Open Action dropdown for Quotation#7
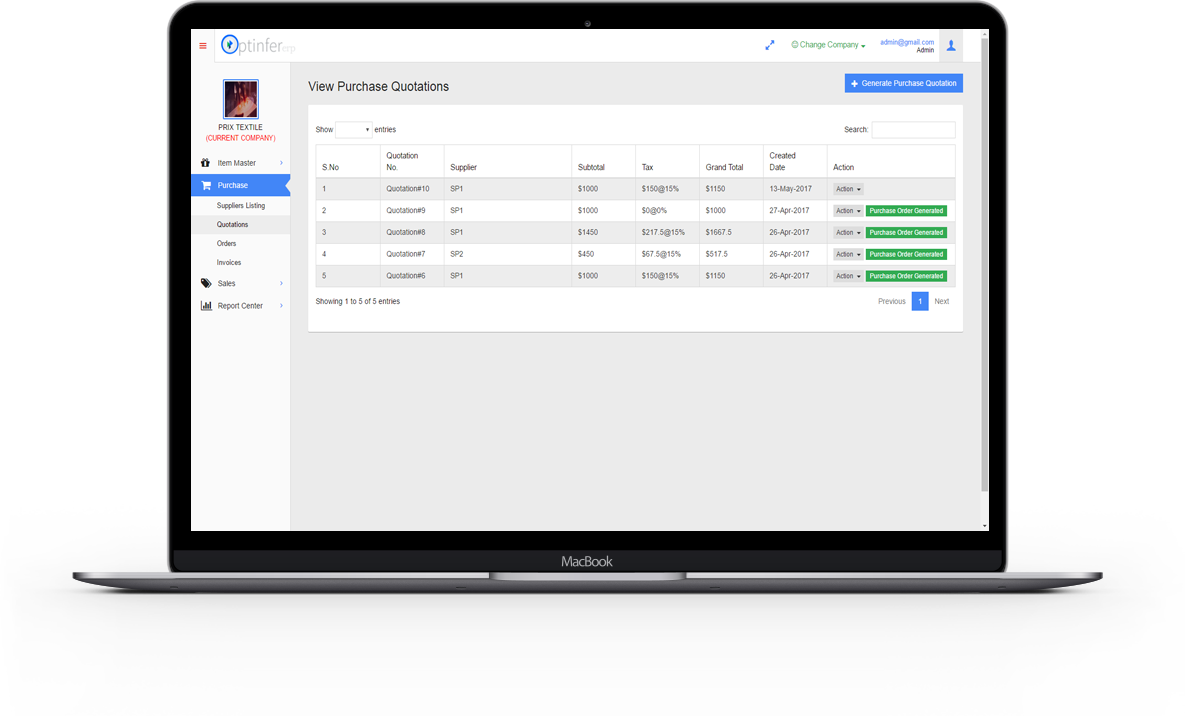The width and height of the screenshot is (1185, 716). pyautogui.click(x=848, y=255)
